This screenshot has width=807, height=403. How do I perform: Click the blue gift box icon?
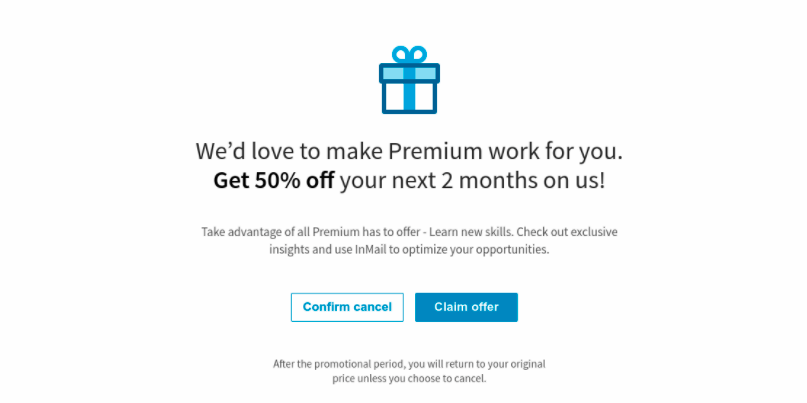pyautogui.click(x=409, y=80)
